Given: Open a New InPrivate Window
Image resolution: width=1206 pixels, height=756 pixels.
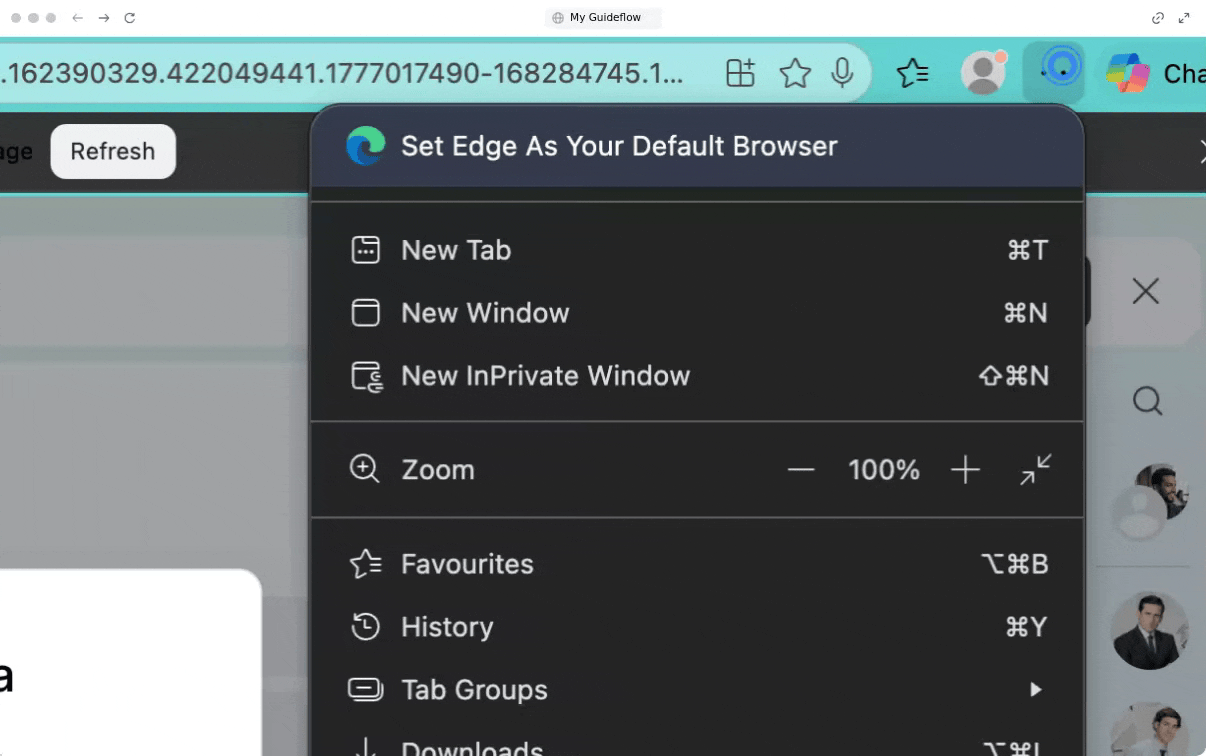Looking at the screenshot, I should tap(545, 376).
